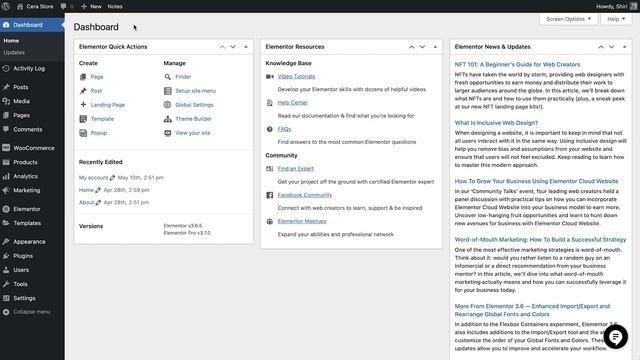Viewport: 640px width, 360px height.
Task: Move Elementor Quick Actions panel up
Action: tap(222, 47)
